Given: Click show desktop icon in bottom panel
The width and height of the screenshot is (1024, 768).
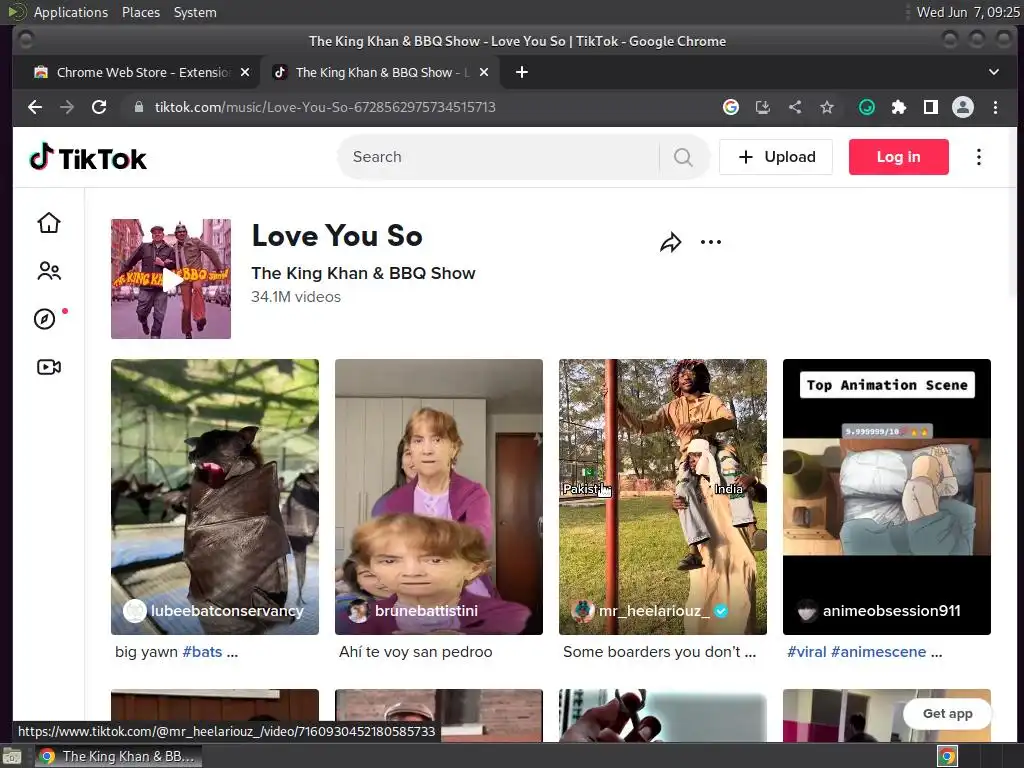Looking at the screenshot, I should tap(11, 757).
